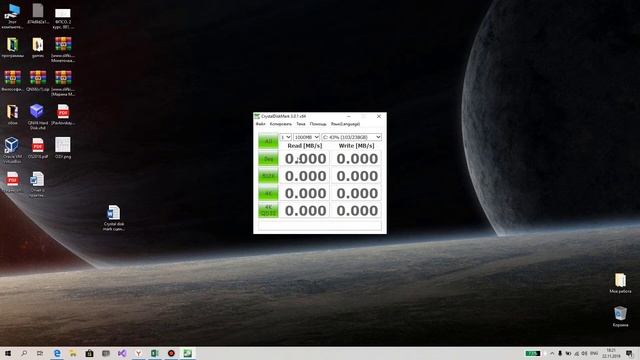Click the empty comment field in CrystalDiskMark
Viewport: 640px width, 360px height.
(320, 225)
